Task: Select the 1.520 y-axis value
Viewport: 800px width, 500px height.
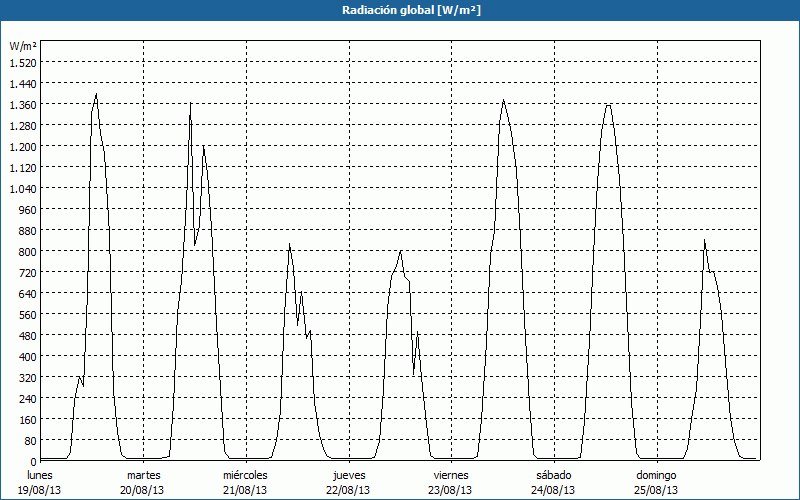Action: coord(23,62)
